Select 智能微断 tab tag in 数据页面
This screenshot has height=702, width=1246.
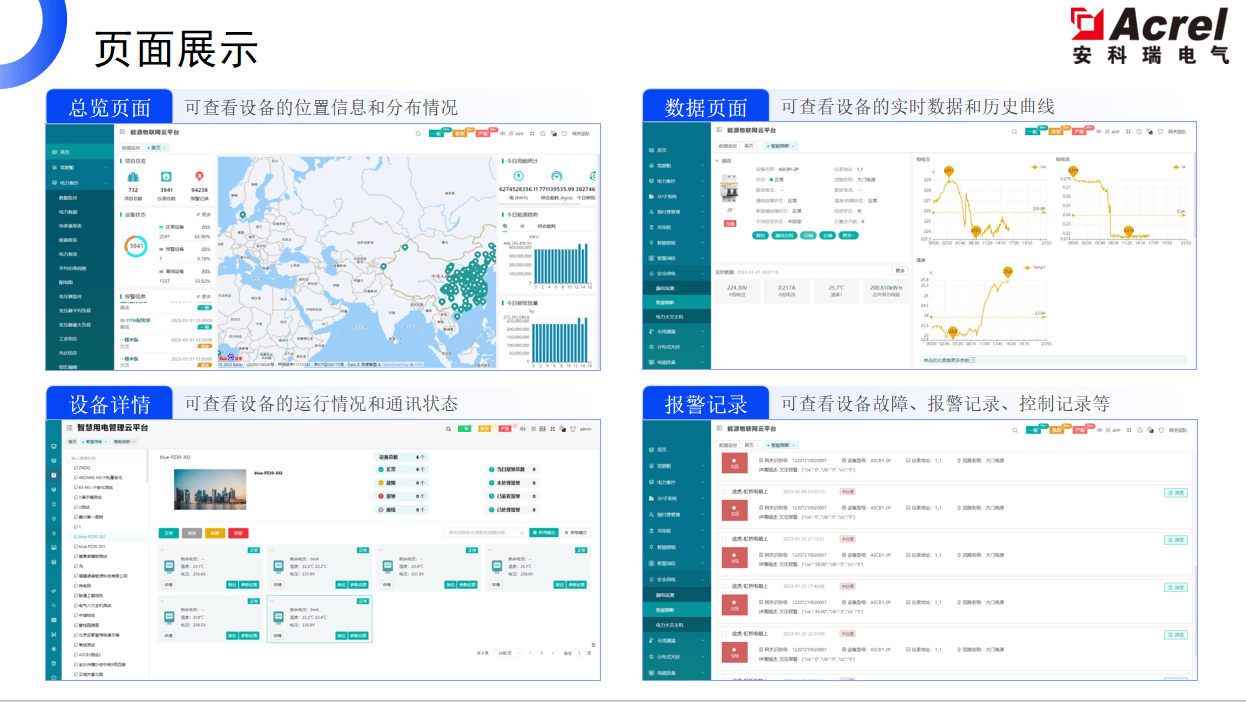[x=782, y=146]
